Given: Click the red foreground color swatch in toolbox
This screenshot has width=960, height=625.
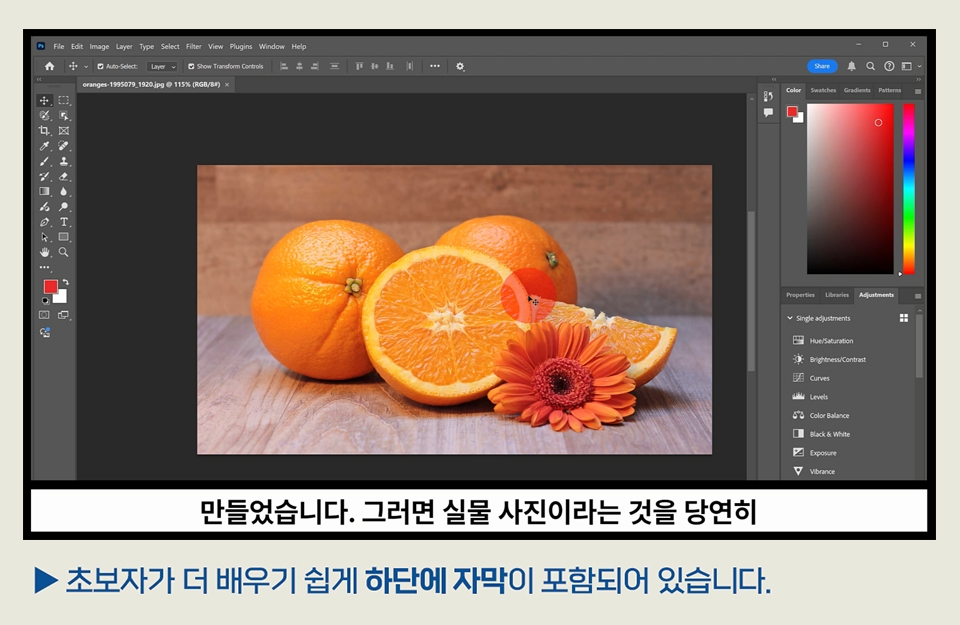Looking at the screenshot, I should pyautogui.click(x=50, y=286).
